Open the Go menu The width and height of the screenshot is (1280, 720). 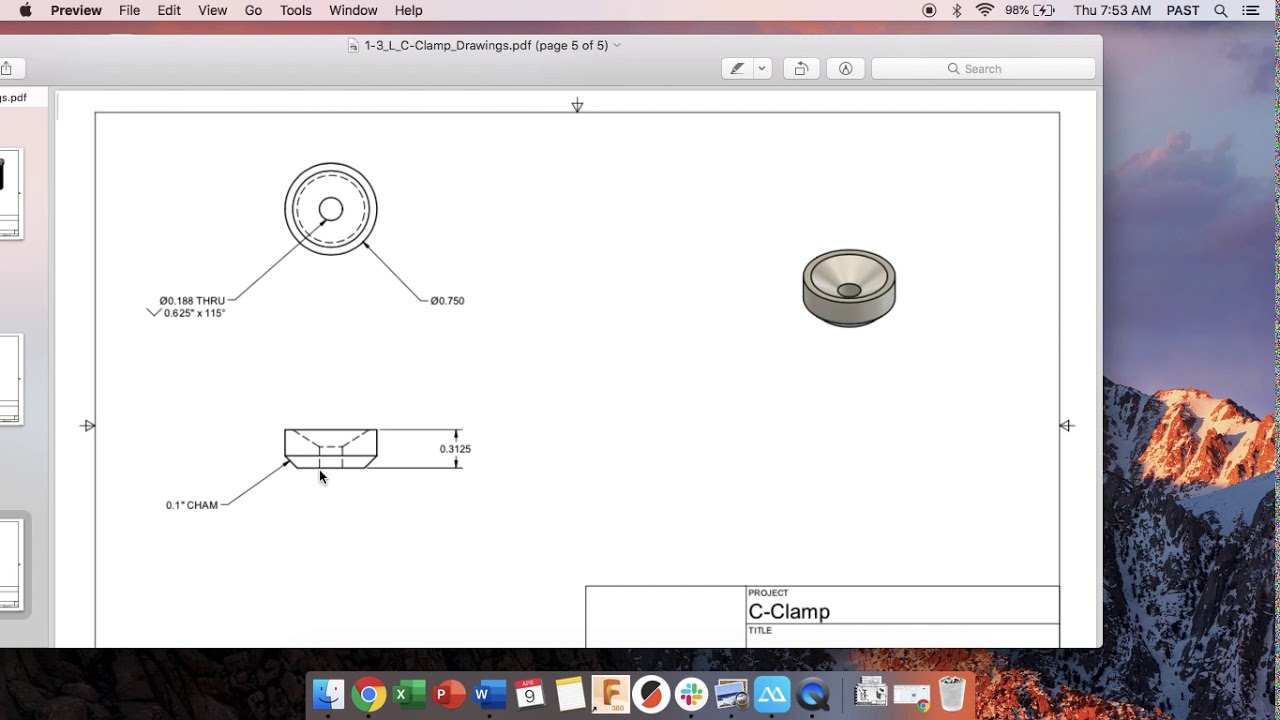click(x=253, y=10)
